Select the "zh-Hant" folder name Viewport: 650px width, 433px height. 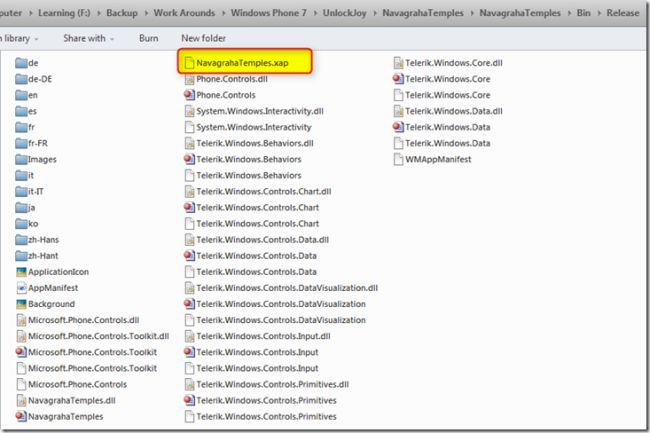43,256
